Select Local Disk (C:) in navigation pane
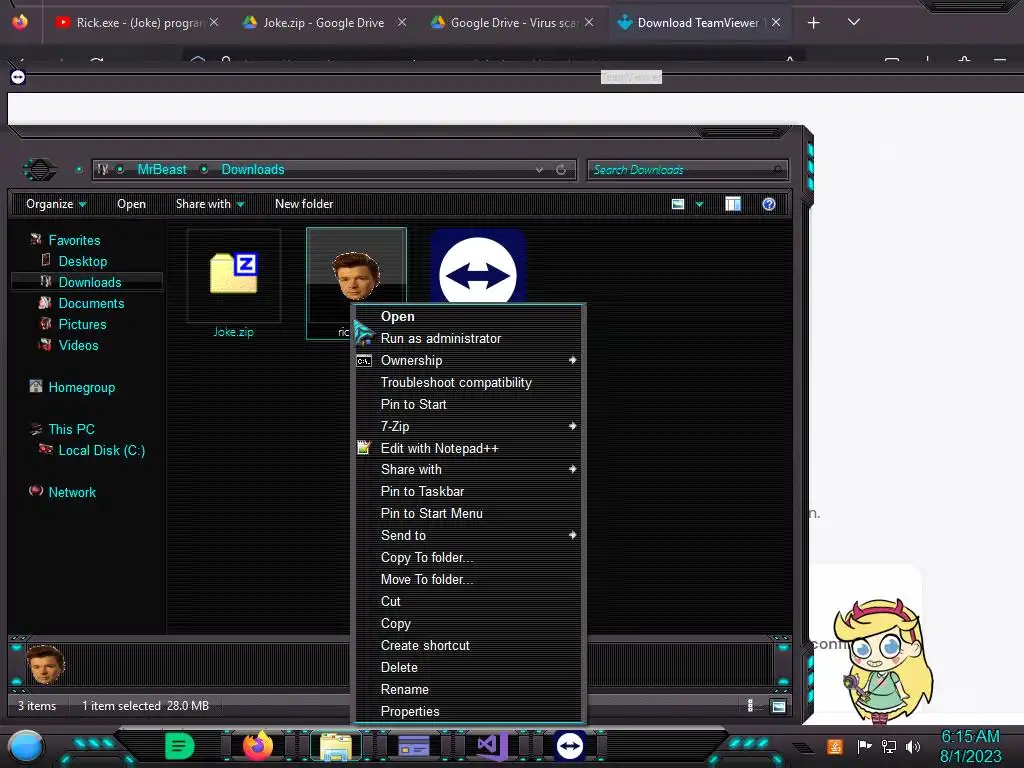 tap(101, 451)
